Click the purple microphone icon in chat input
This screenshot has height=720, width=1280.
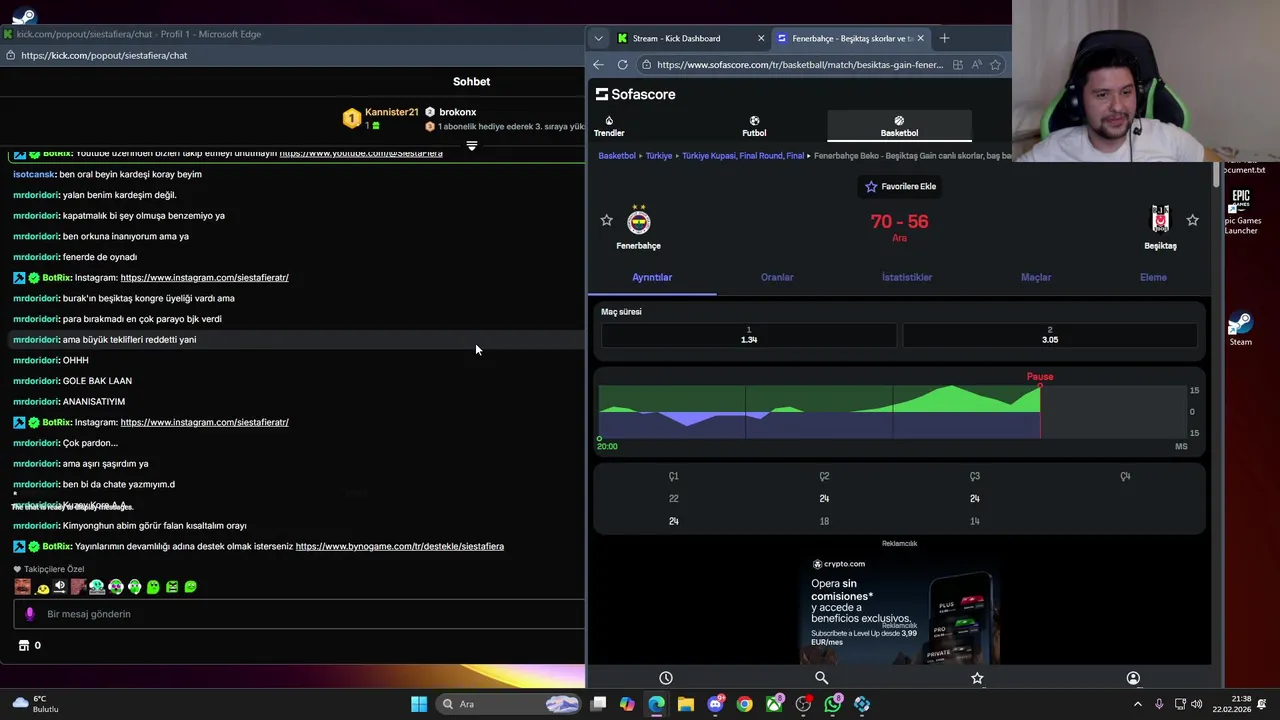pos(30,614)
